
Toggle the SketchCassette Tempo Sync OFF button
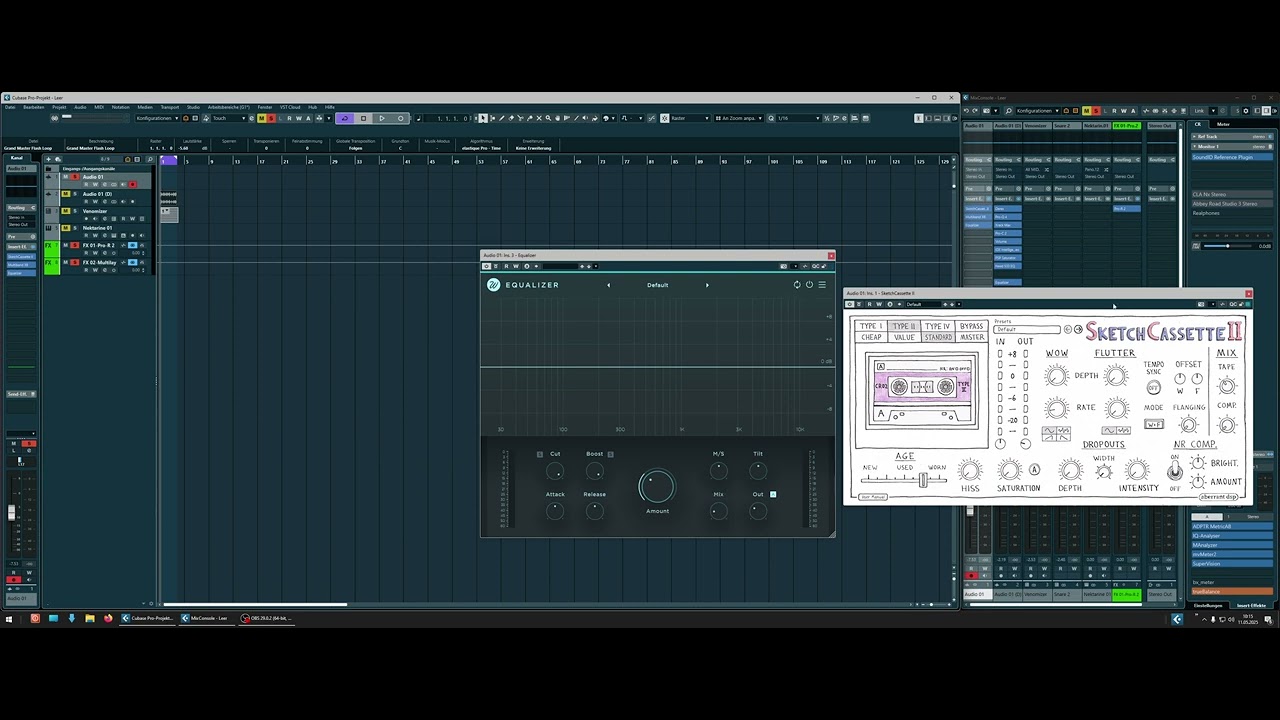[x=1153, y=387]
